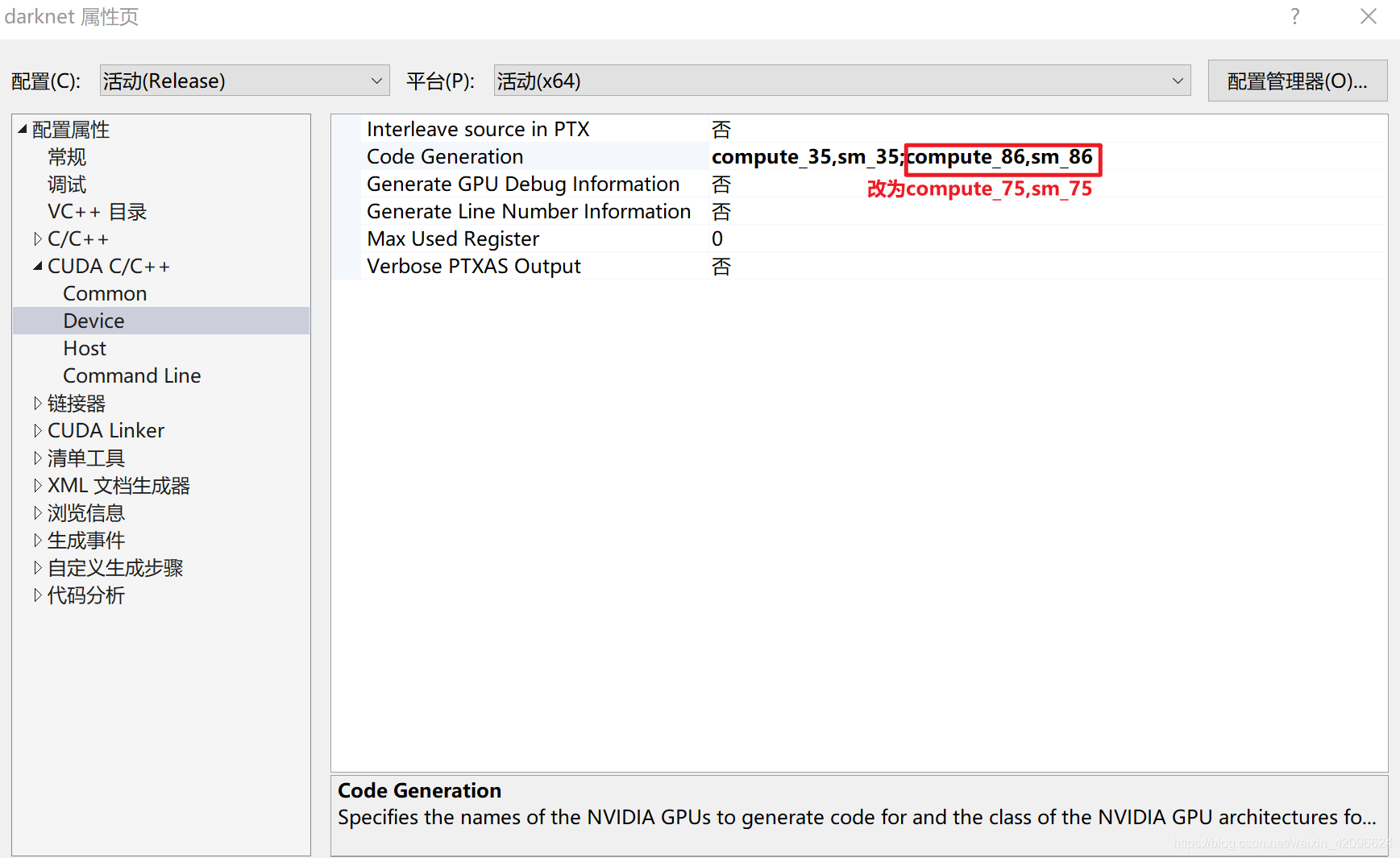
Task: Select the Verbose PTXAS Output property
Action: coord(474,266)
